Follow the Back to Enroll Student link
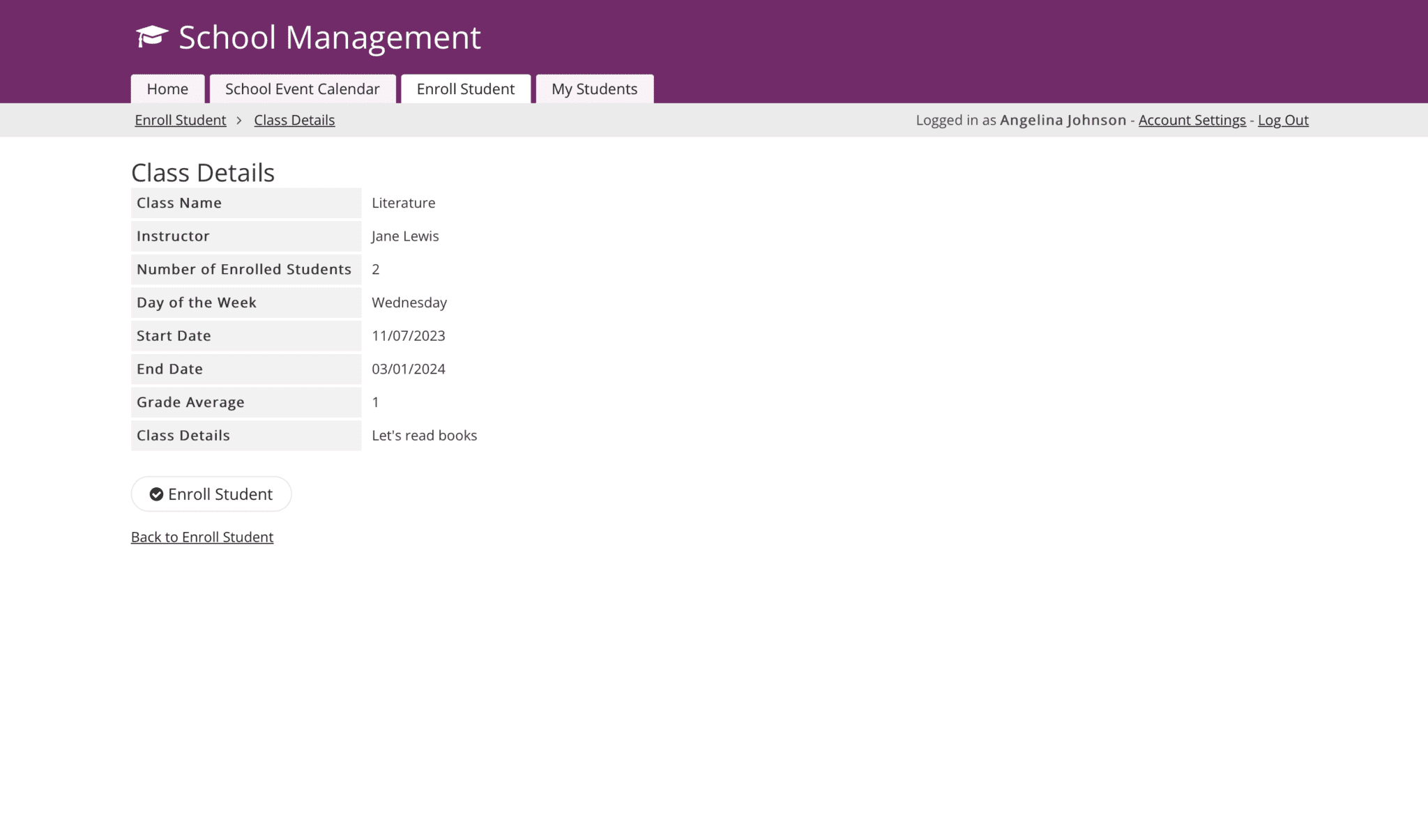 (202, 537)
